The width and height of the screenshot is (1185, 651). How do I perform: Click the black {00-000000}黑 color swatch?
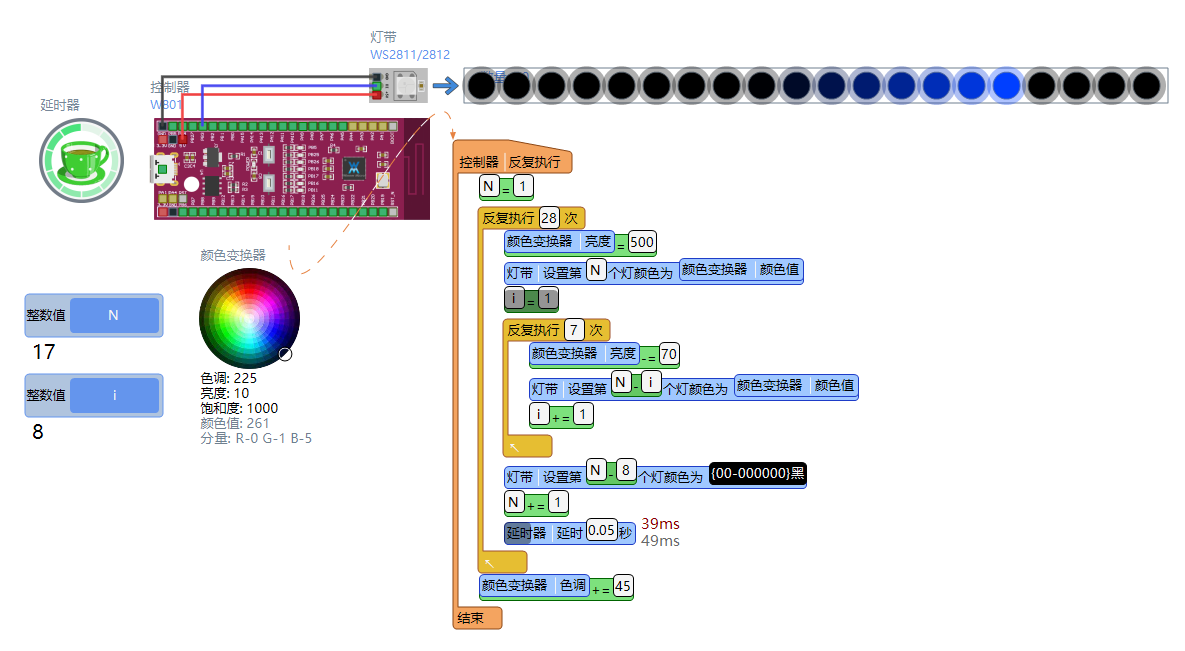756,474
